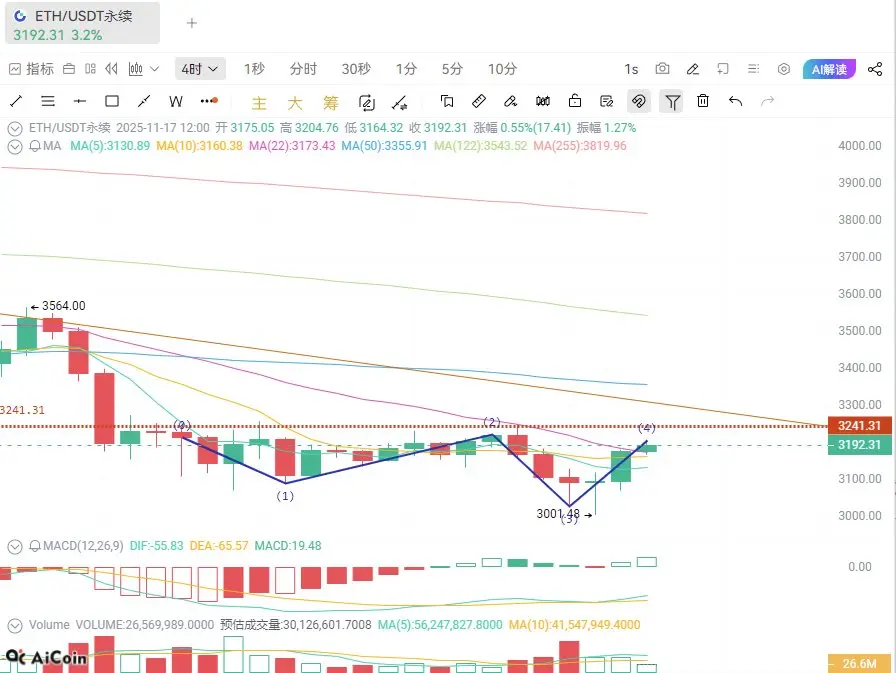Undo the last drawing action
Viewport: 896px width, 673px height.
click(735, 102)
